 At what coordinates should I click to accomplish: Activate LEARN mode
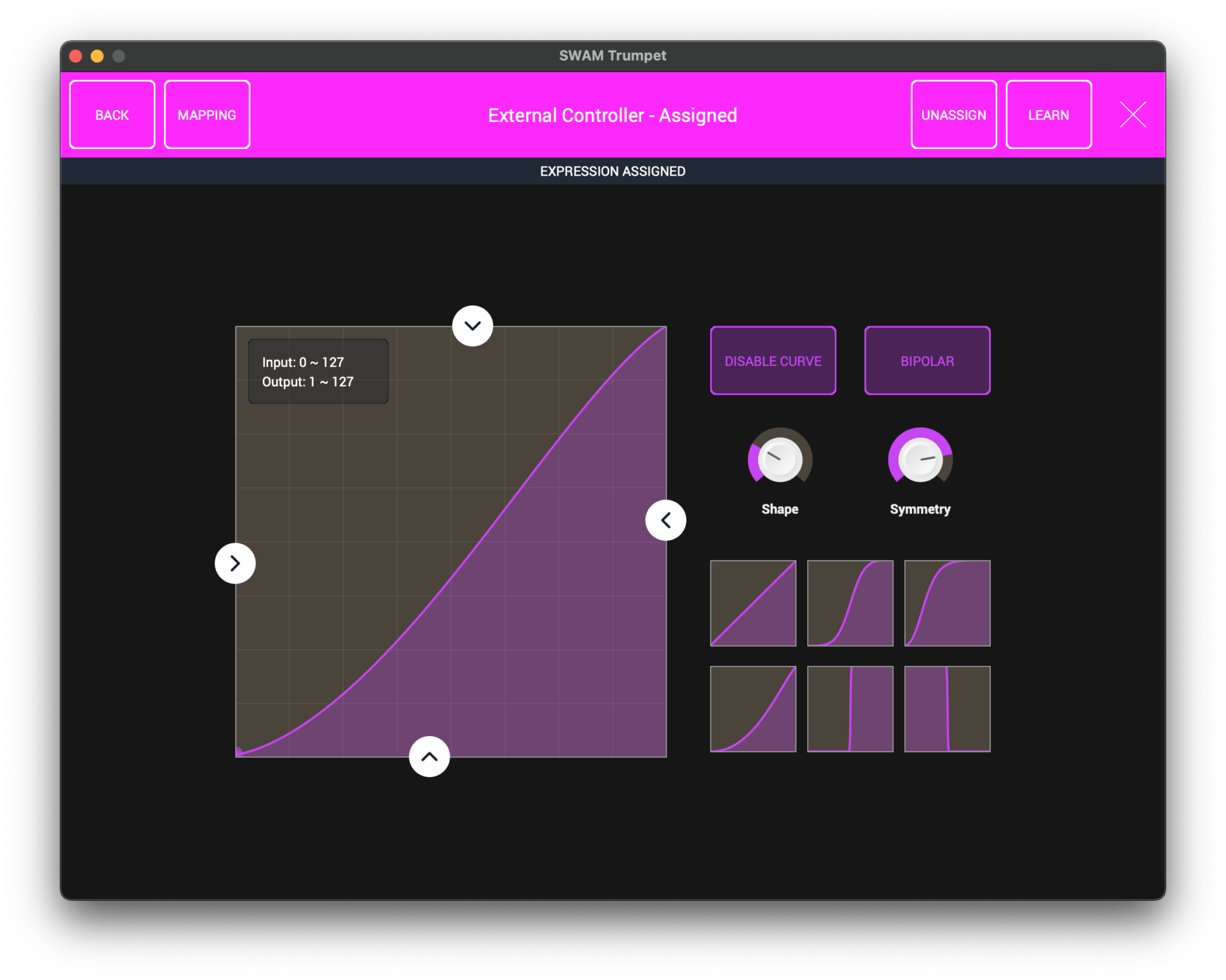[1048, 114]
